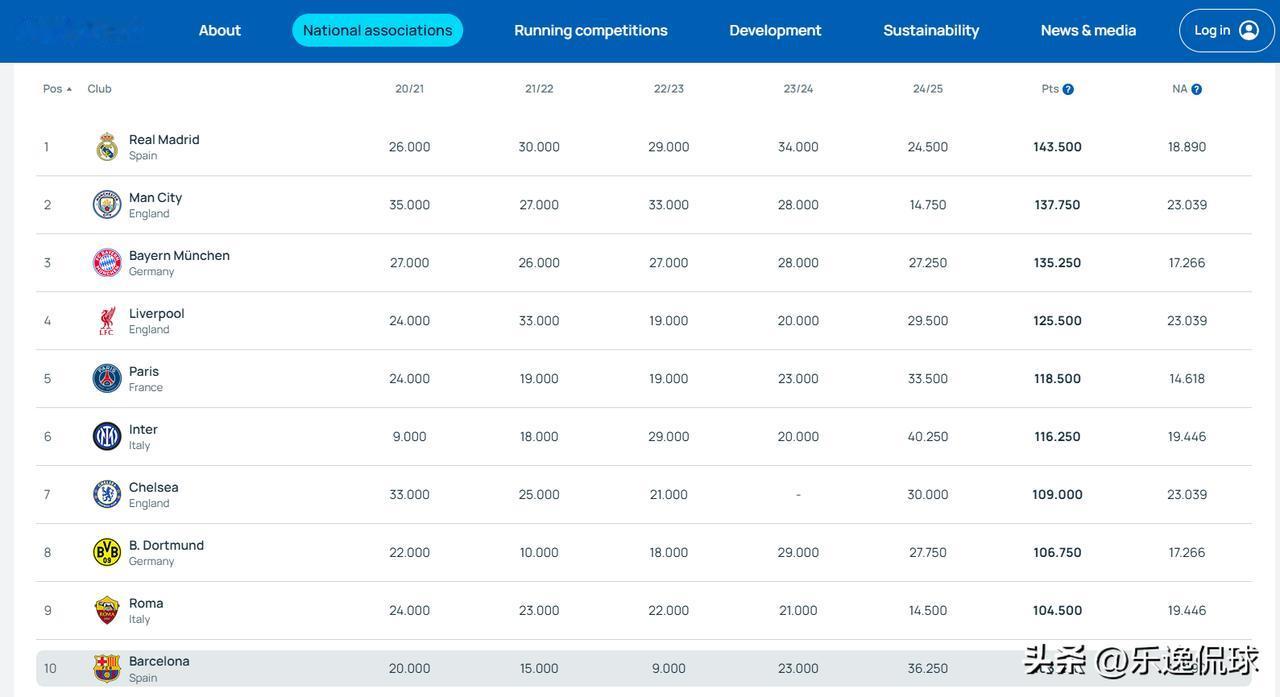The width and height of the screenshot is (1280, 697).
Task: Open the Chelsea club link
Action: coord(154,487)
